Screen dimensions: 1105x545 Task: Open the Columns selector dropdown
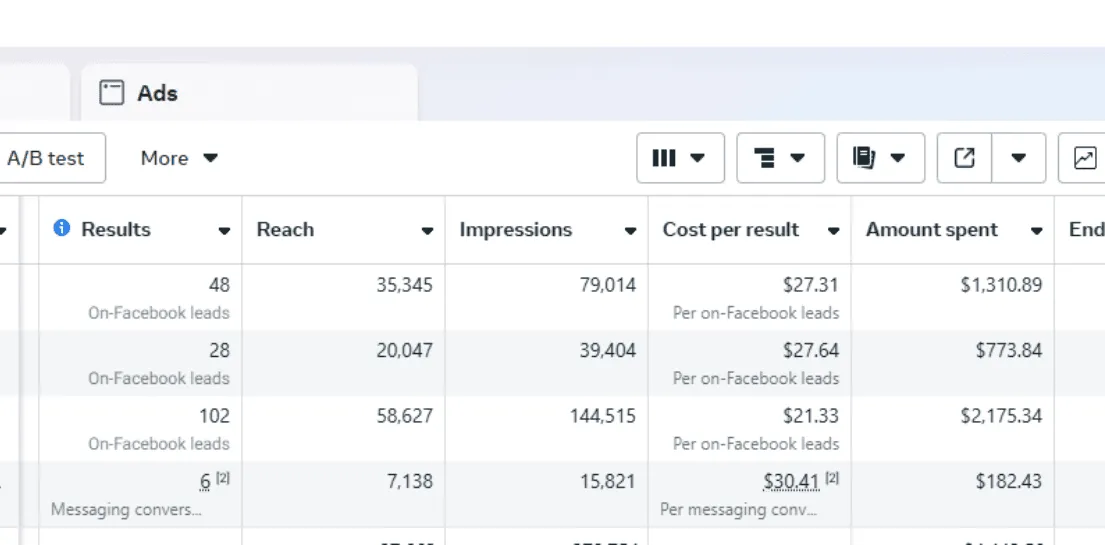[x=680, y=158]
